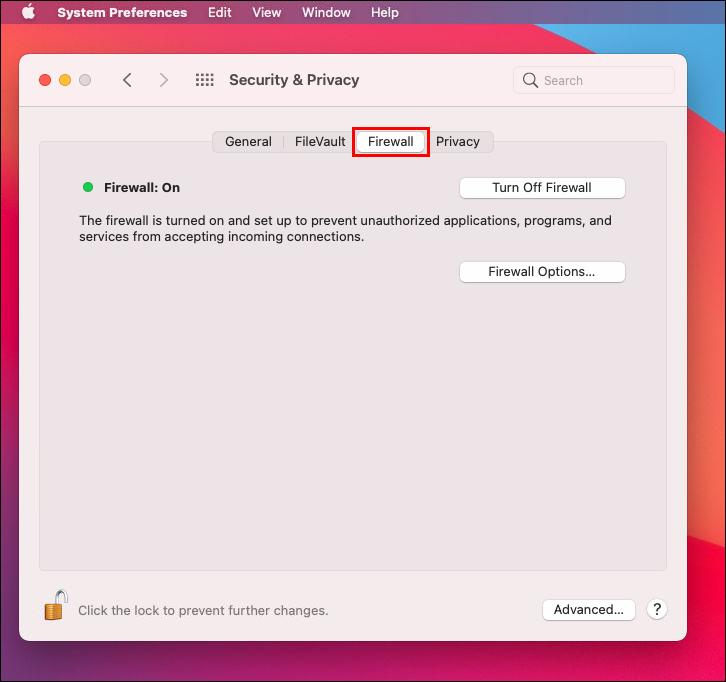This screenshot has height=682, width=726.
Task: Click the magnifying glass search icon
Action: [530, 81]
